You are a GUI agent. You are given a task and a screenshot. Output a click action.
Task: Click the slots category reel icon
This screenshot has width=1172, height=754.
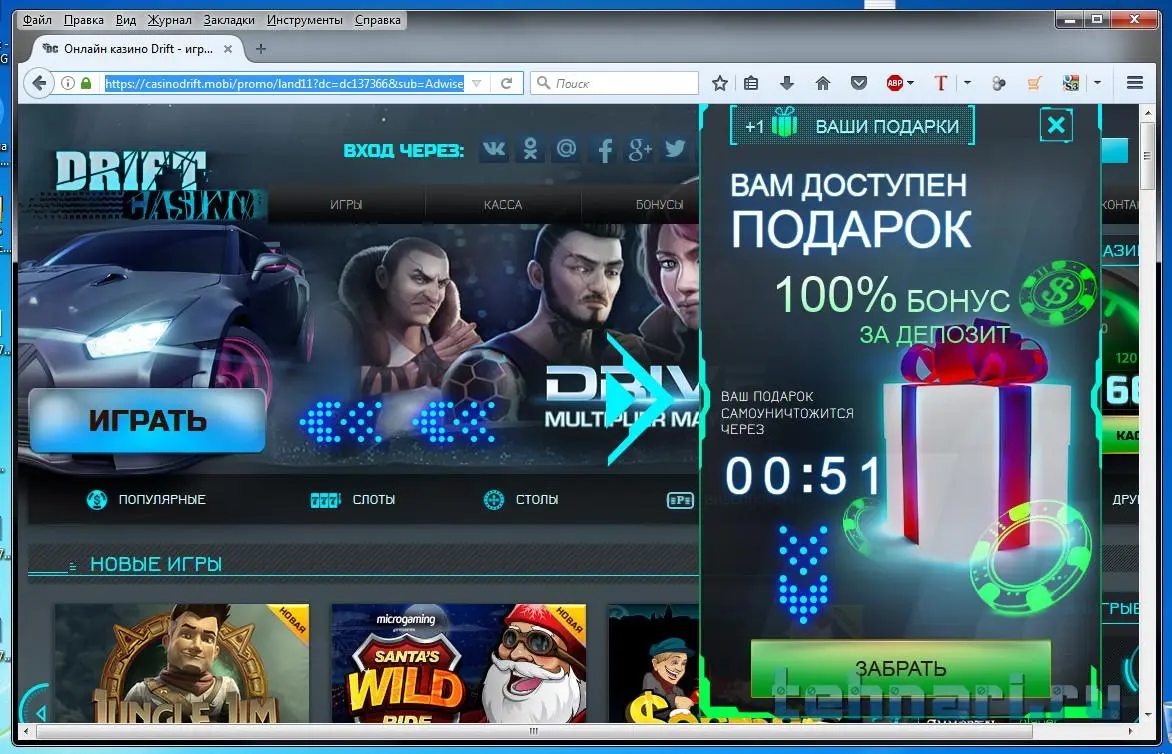coord(325,499)
